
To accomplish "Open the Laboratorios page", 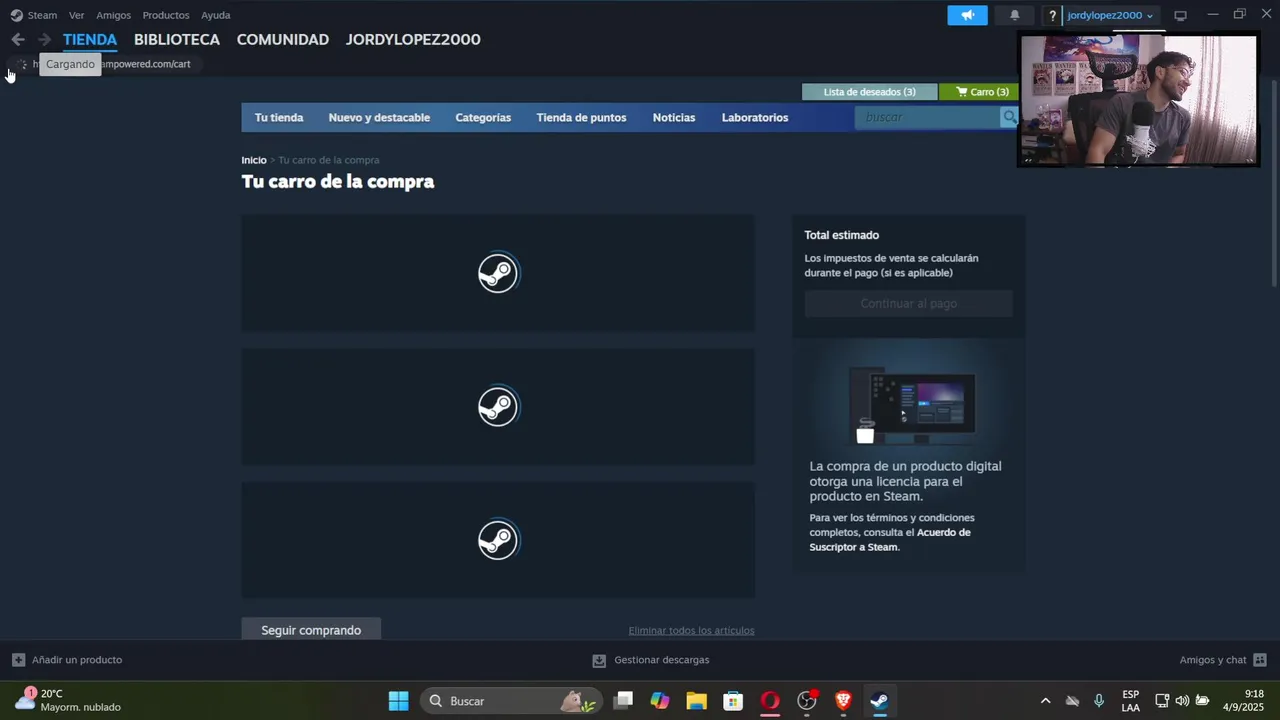I will point(755,117).
